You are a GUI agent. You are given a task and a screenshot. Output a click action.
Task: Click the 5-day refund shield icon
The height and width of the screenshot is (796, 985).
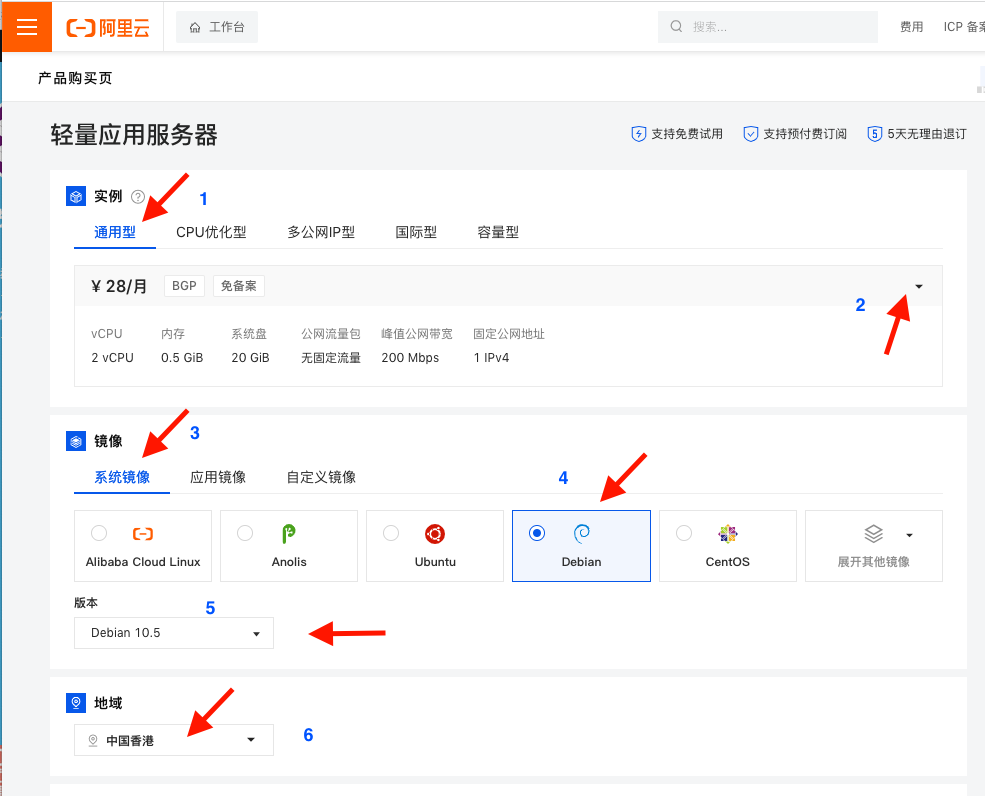tap(874, 134)
